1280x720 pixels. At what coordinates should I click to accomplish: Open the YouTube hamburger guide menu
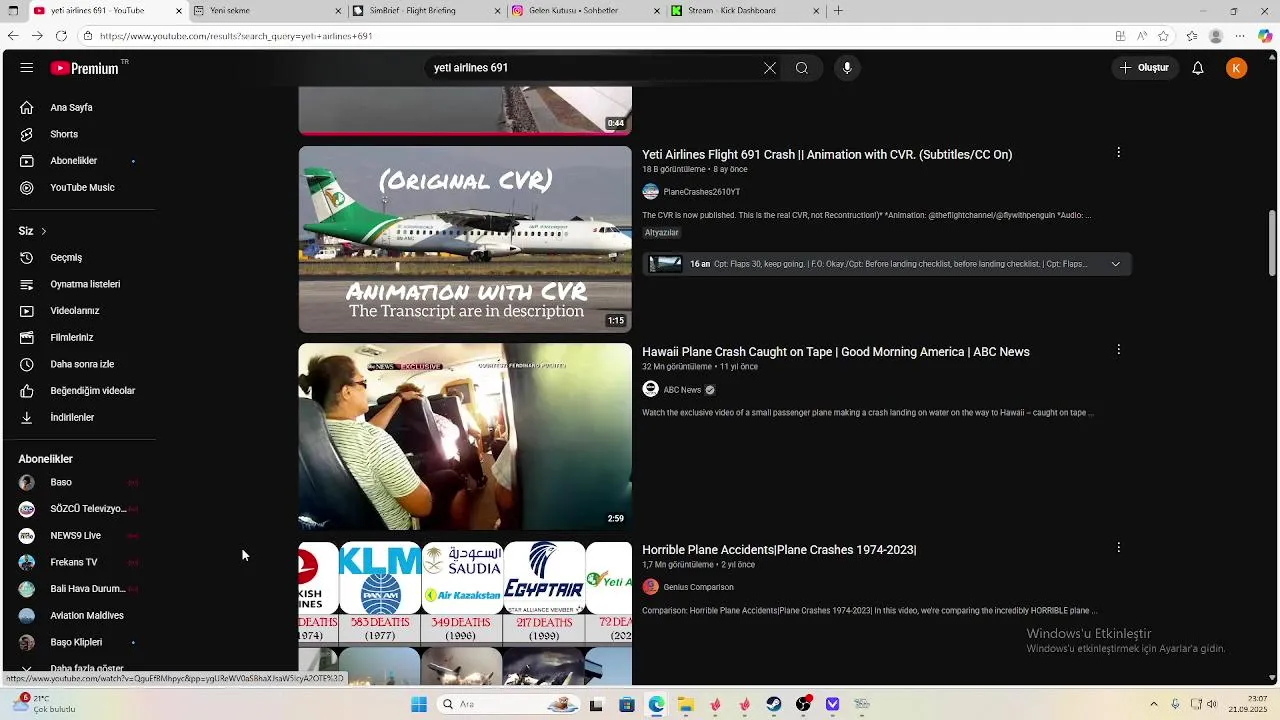coord(27,68)
